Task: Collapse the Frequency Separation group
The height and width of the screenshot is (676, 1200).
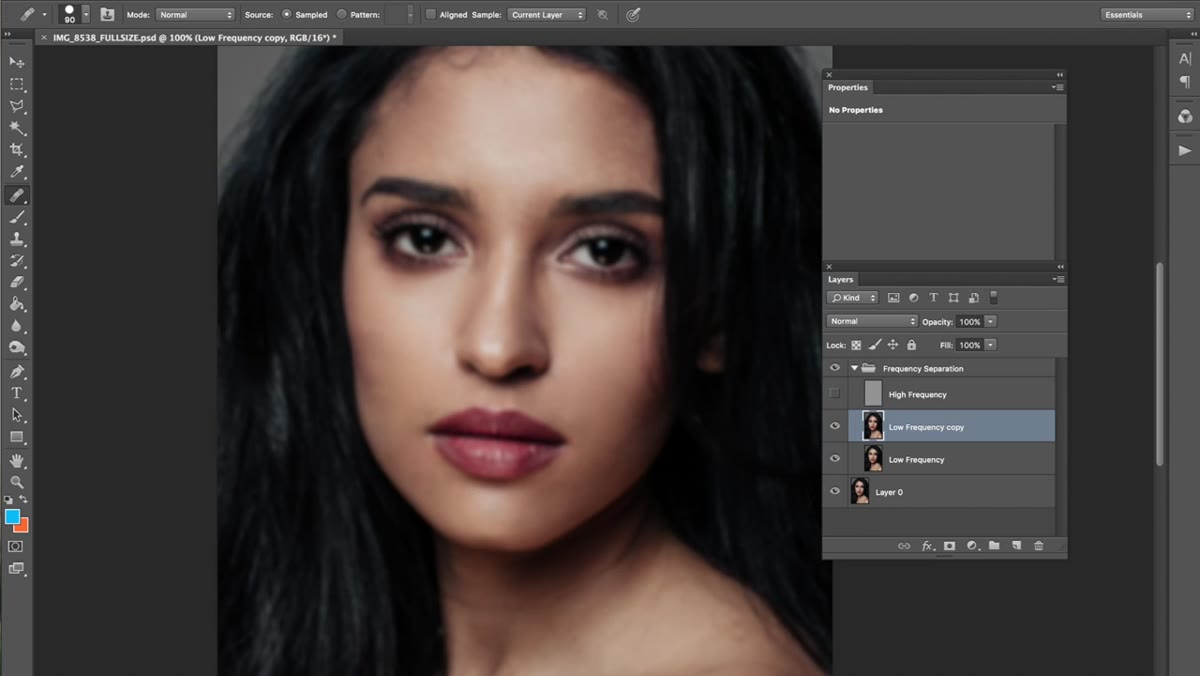Action: click(854, 368)
